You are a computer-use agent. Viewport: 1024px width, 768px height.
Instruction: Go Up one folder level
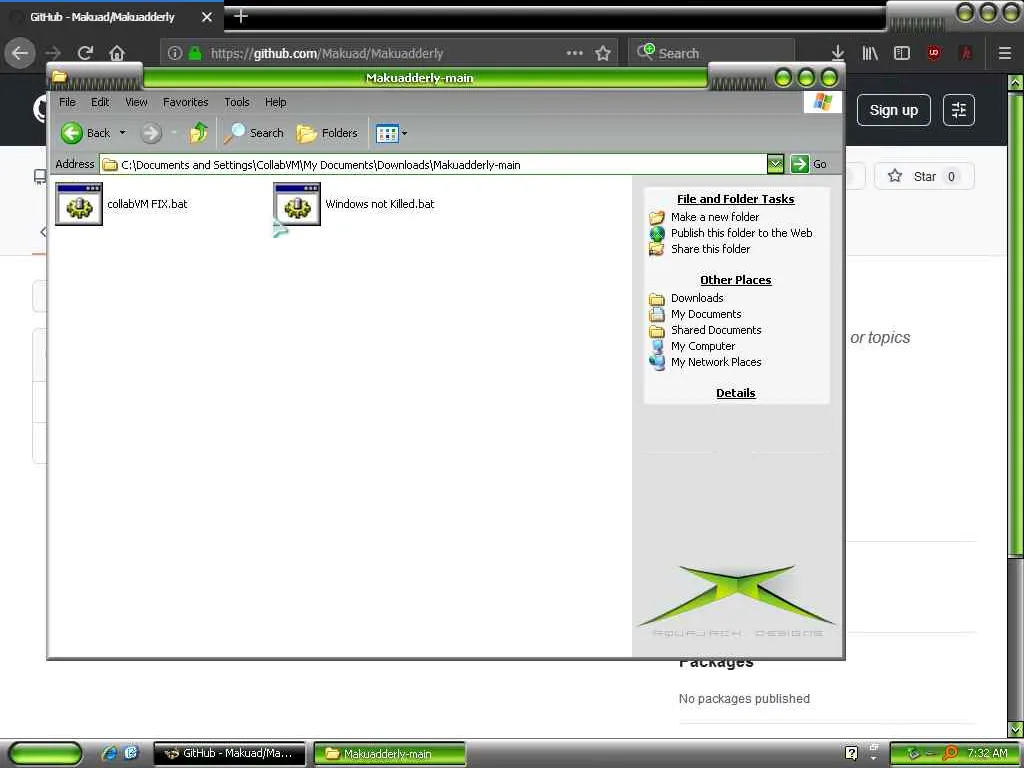(199, 133)
